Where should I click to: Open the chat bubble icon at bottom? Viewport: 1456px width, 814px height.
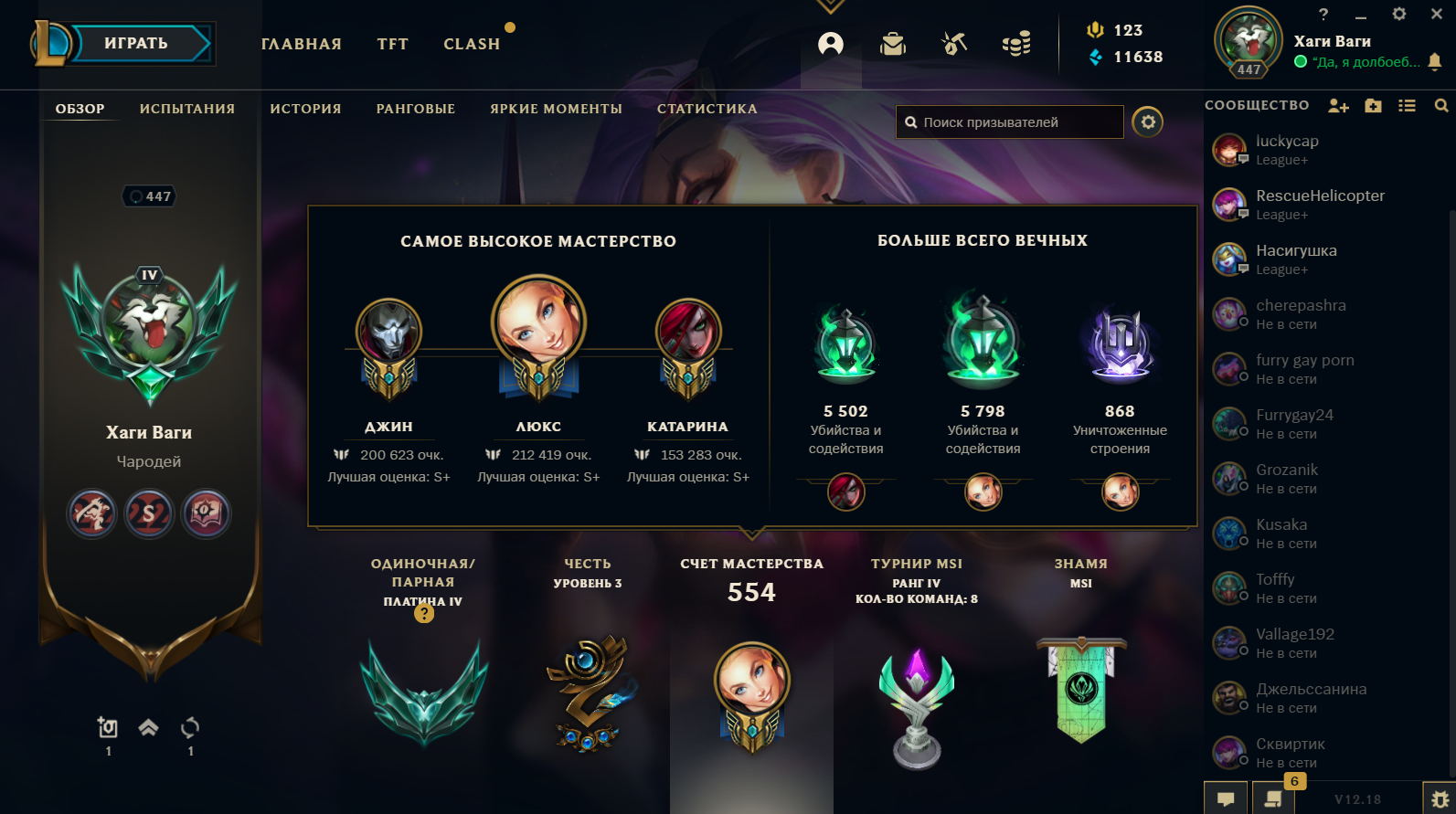pos(1226,798)
